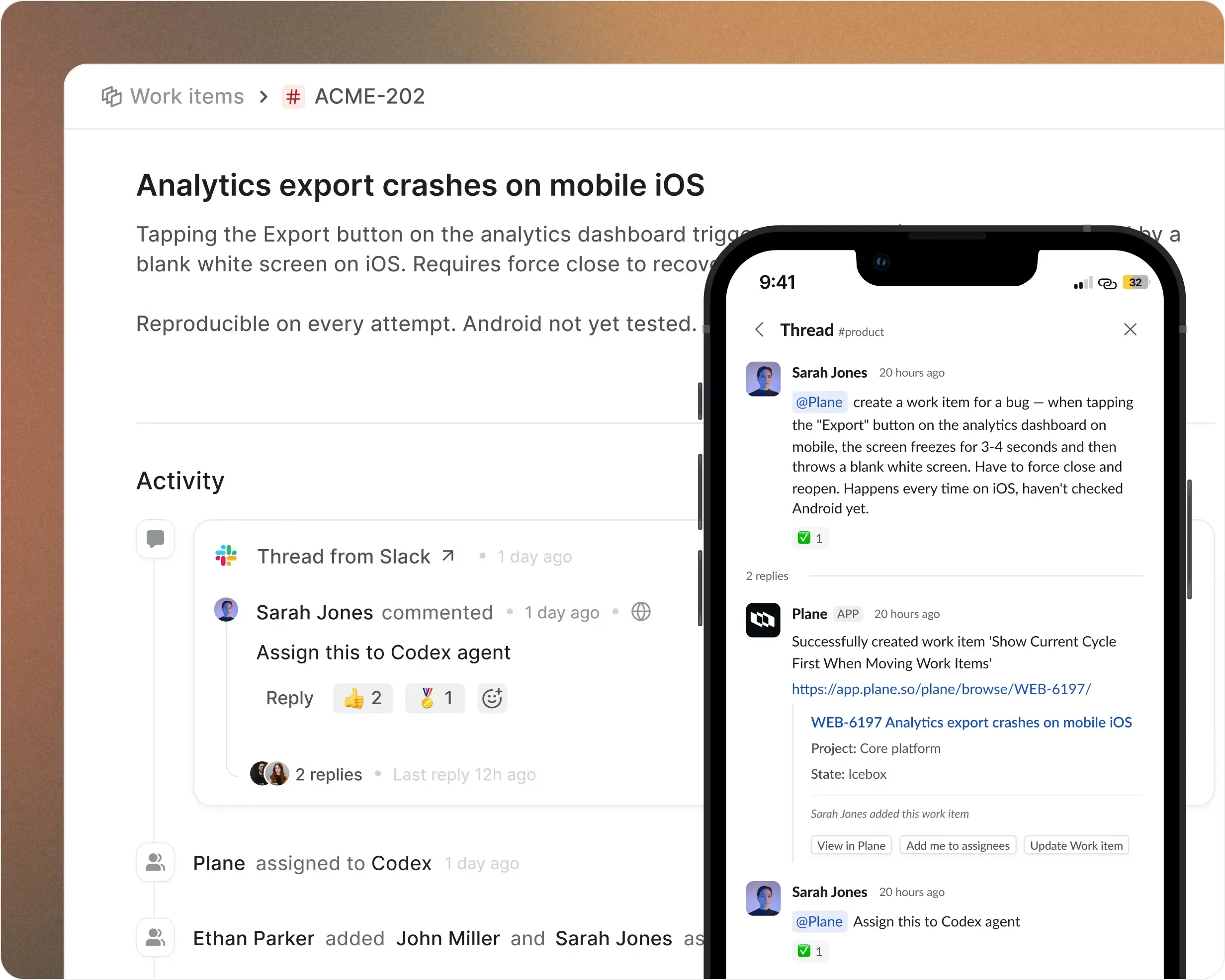Go back using the thread header chevron

(x=759, y=329)
